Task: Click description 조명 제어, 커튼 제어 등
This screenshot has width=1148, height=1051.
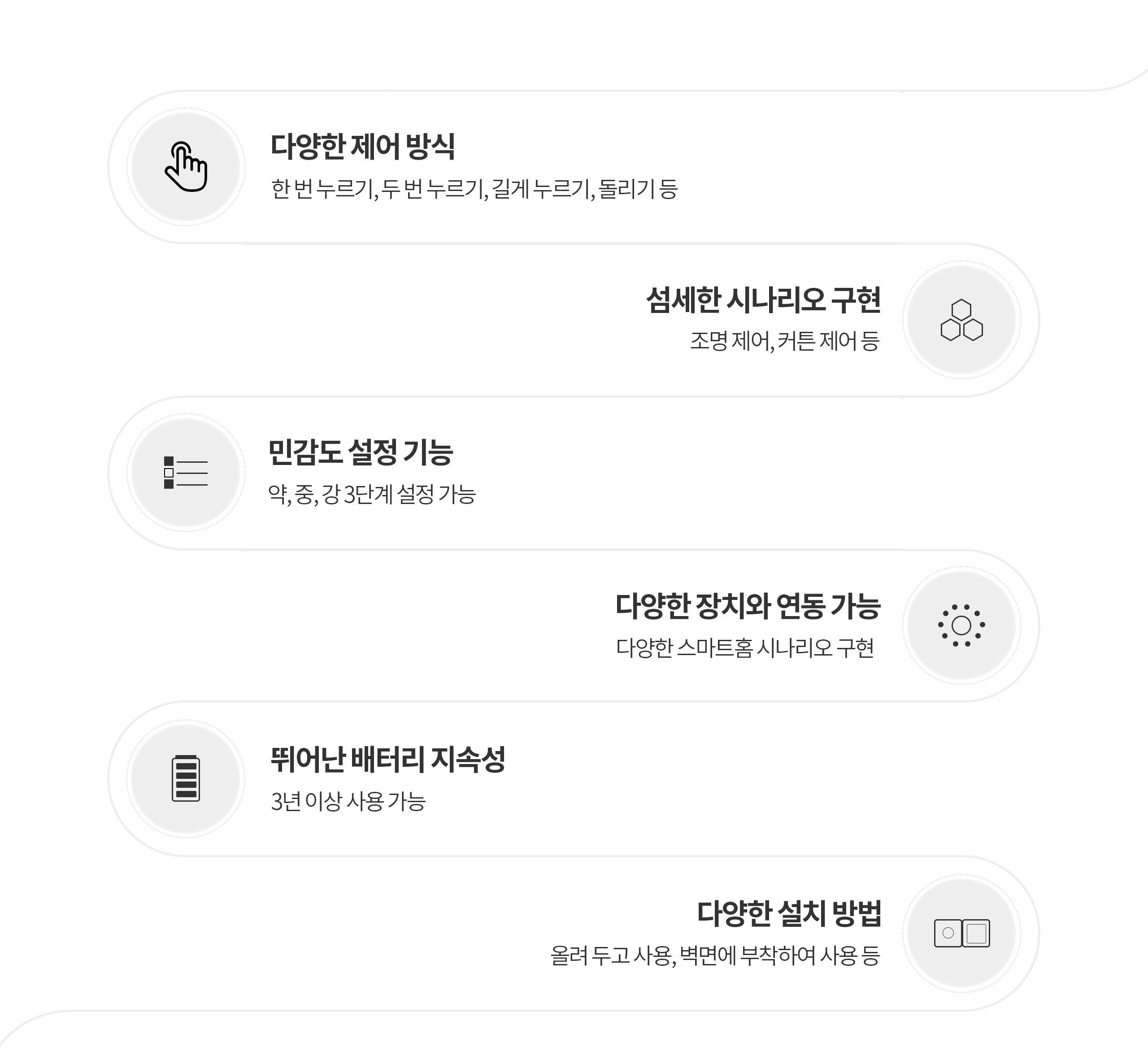Action: [785, 341]
